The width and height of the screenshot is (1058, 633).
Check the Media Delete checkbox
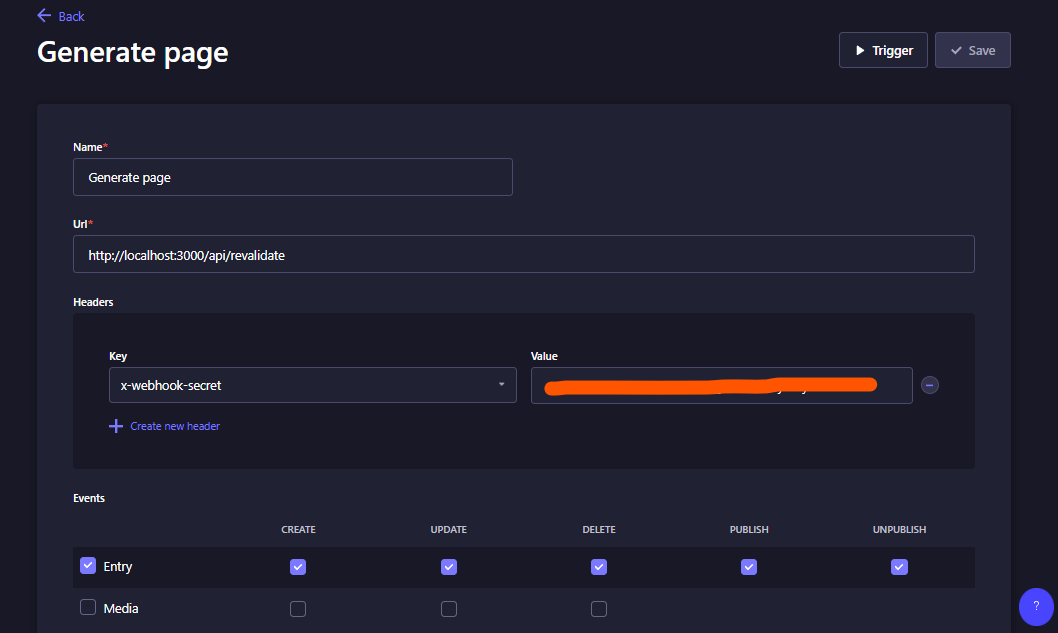click(599, 609)
